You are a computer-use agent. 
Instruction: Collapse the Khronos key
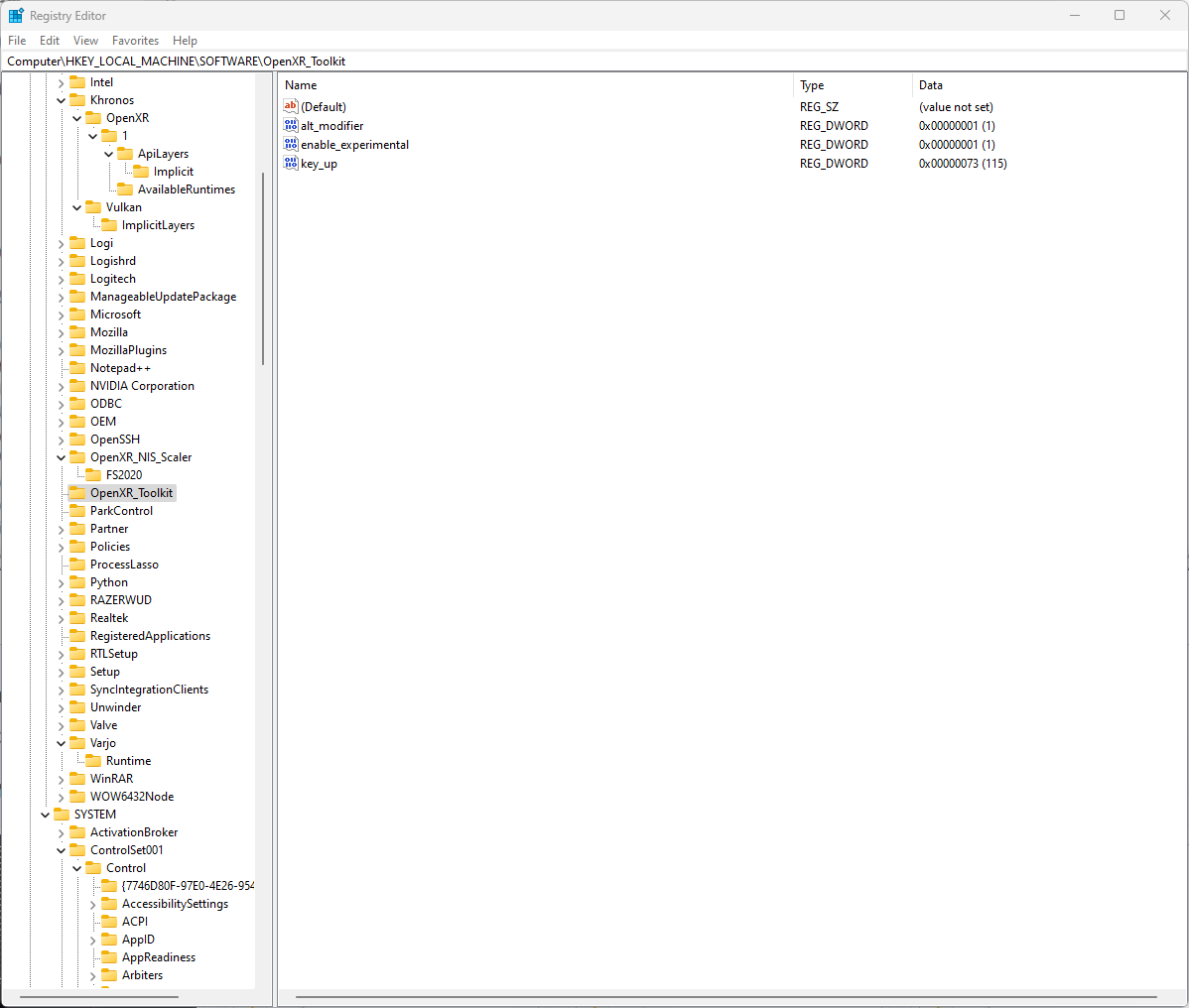pos(62,100)
